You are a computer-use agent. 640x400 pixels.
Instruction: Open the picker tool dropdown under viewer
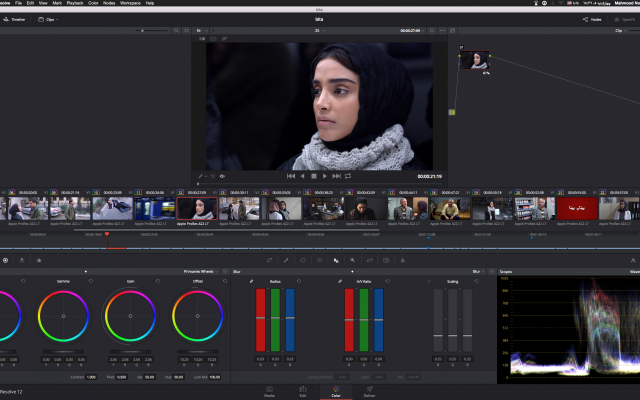coord(202,176)
